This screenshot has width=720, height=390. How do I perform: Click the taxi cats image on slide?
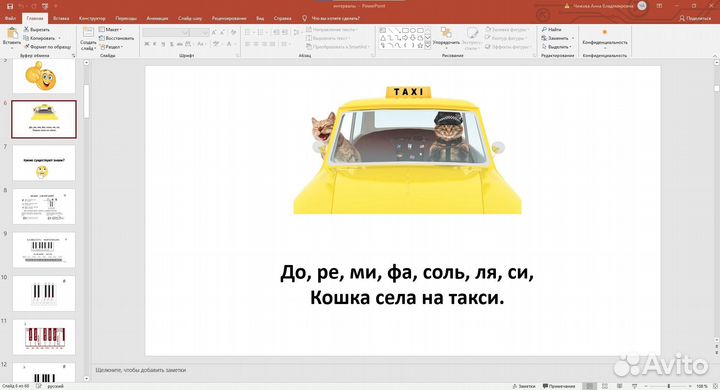click(407, 150)
